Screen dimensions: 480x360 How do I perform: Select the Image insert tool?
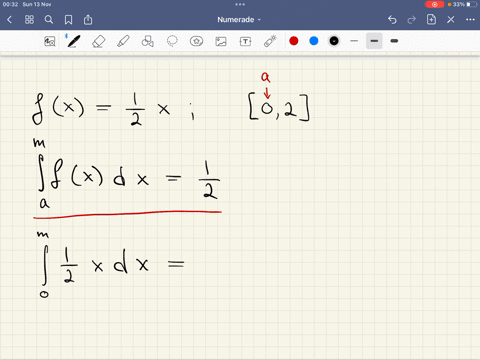click(x=221, y=41)
